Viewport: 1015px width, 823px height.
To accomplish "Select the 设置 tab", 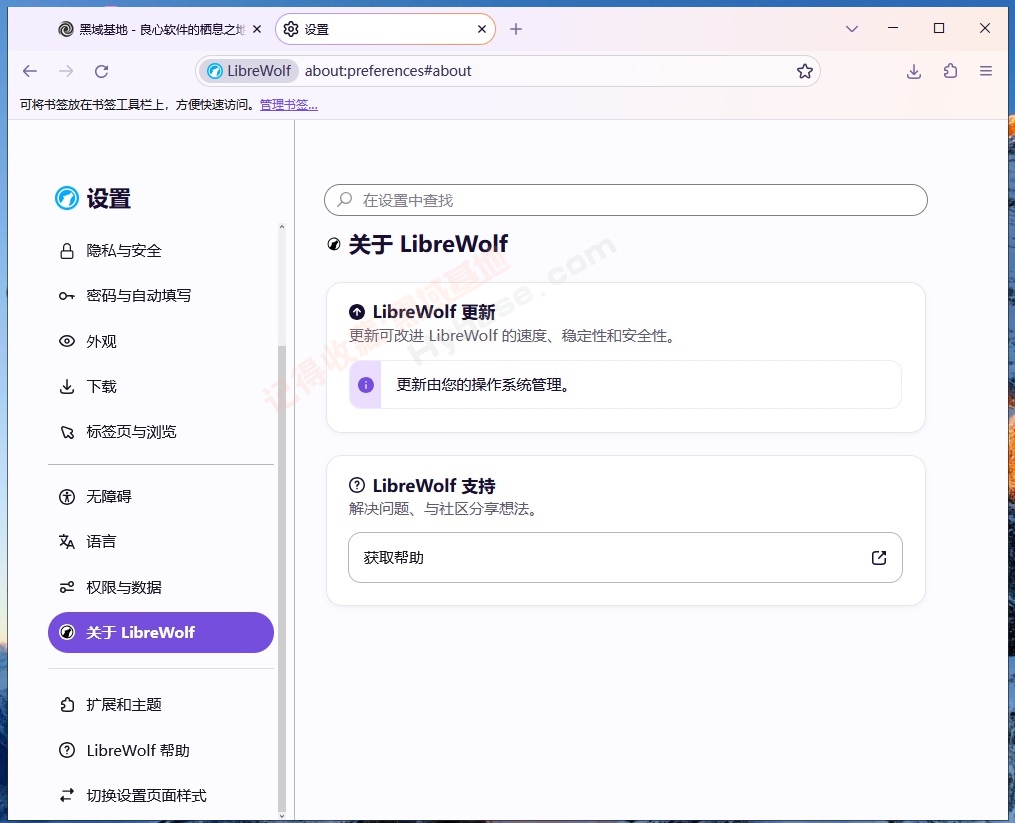I will 385,29.
